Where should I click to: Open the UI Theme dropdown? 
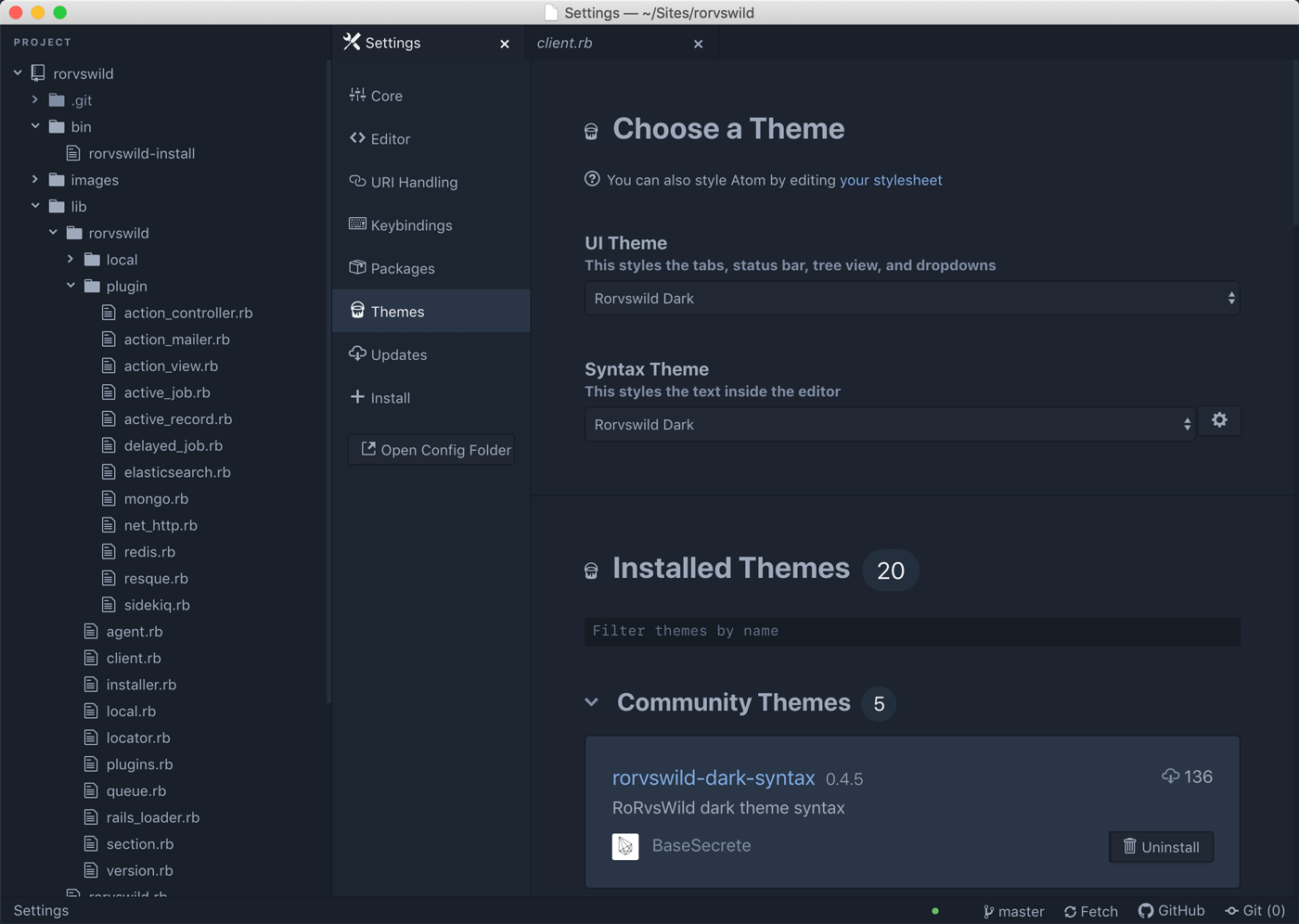912,298
